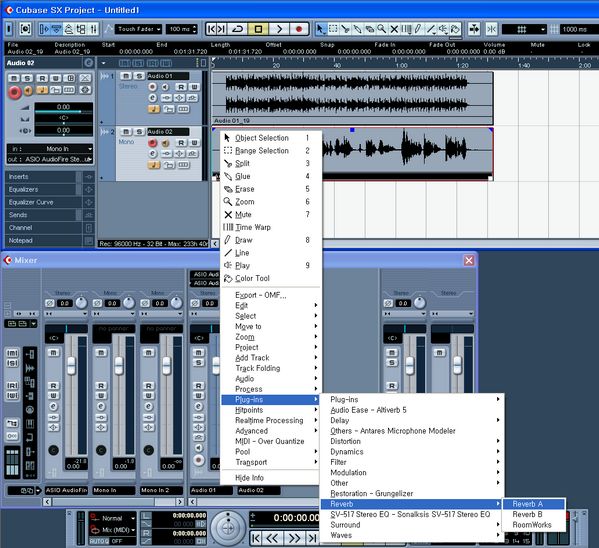Open the Realtime Processing submenu
Viewport: 599px width, 548px height.
click(270, 420)
